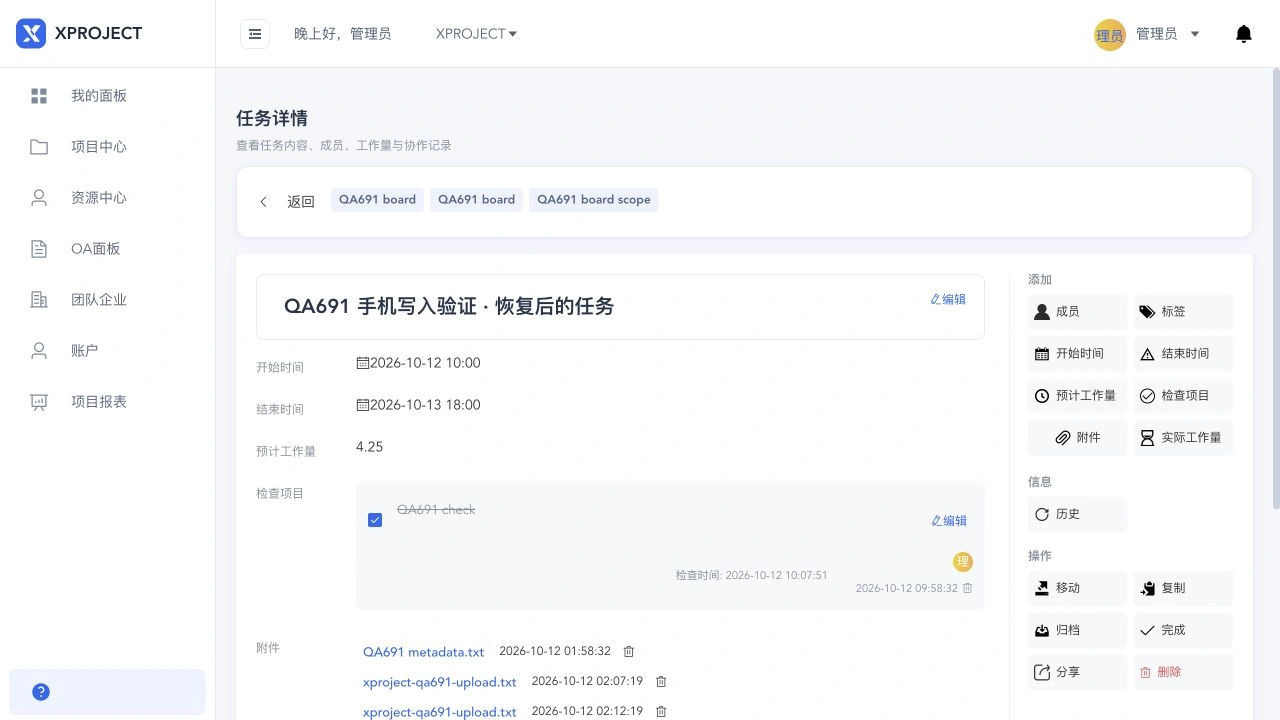
Task: Uncheck the QA691 check checkbox
Action: click(375, 520)
